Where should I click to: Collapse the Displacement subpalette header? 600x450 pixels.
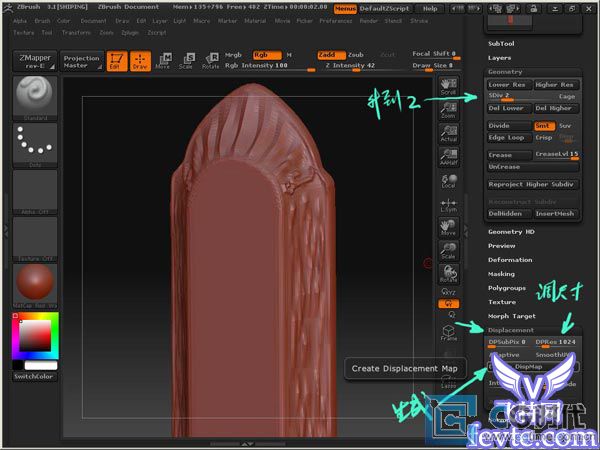pyautogui.click(x=511, y=330)
